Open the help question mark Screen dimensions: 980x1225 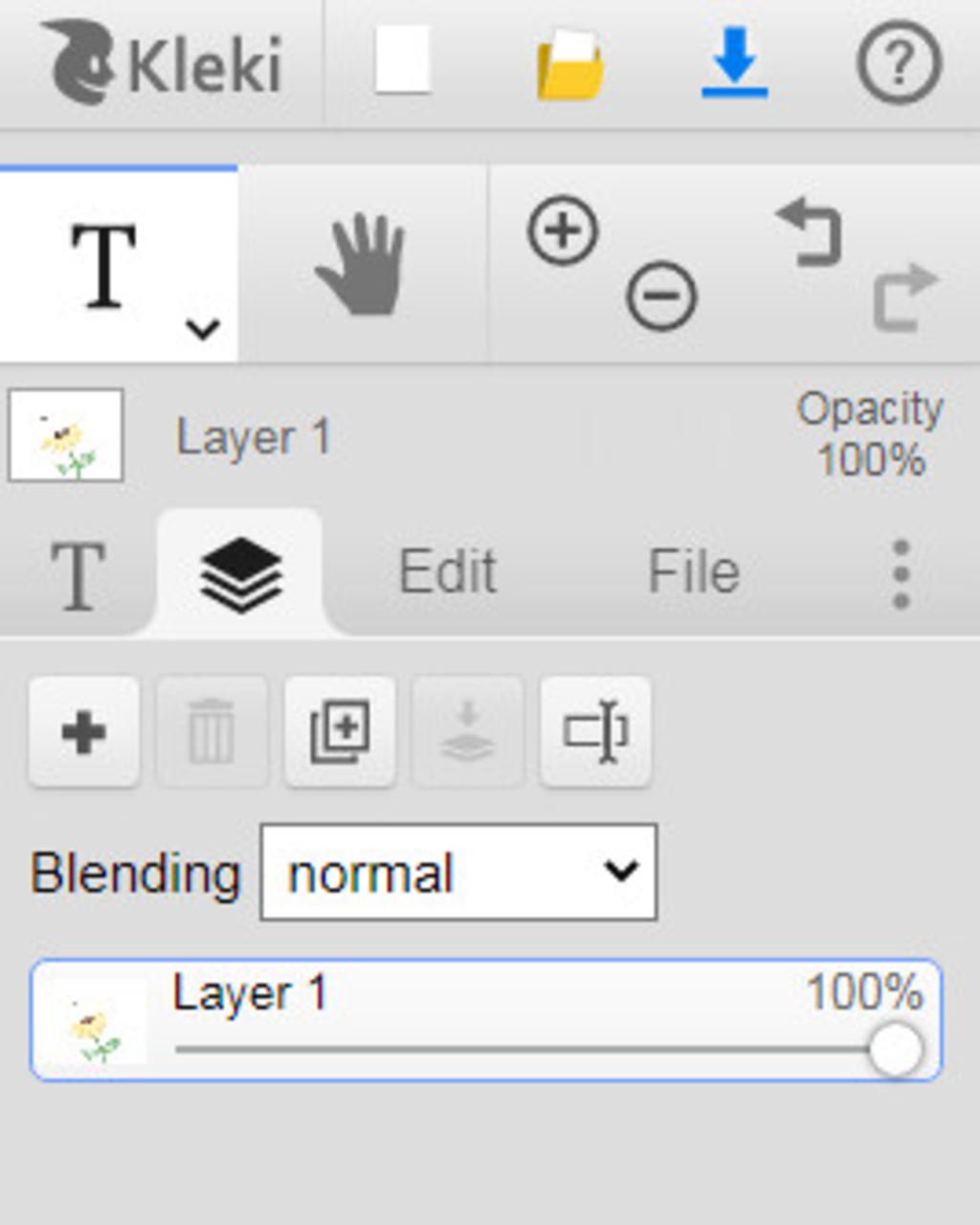click(898, 63)
